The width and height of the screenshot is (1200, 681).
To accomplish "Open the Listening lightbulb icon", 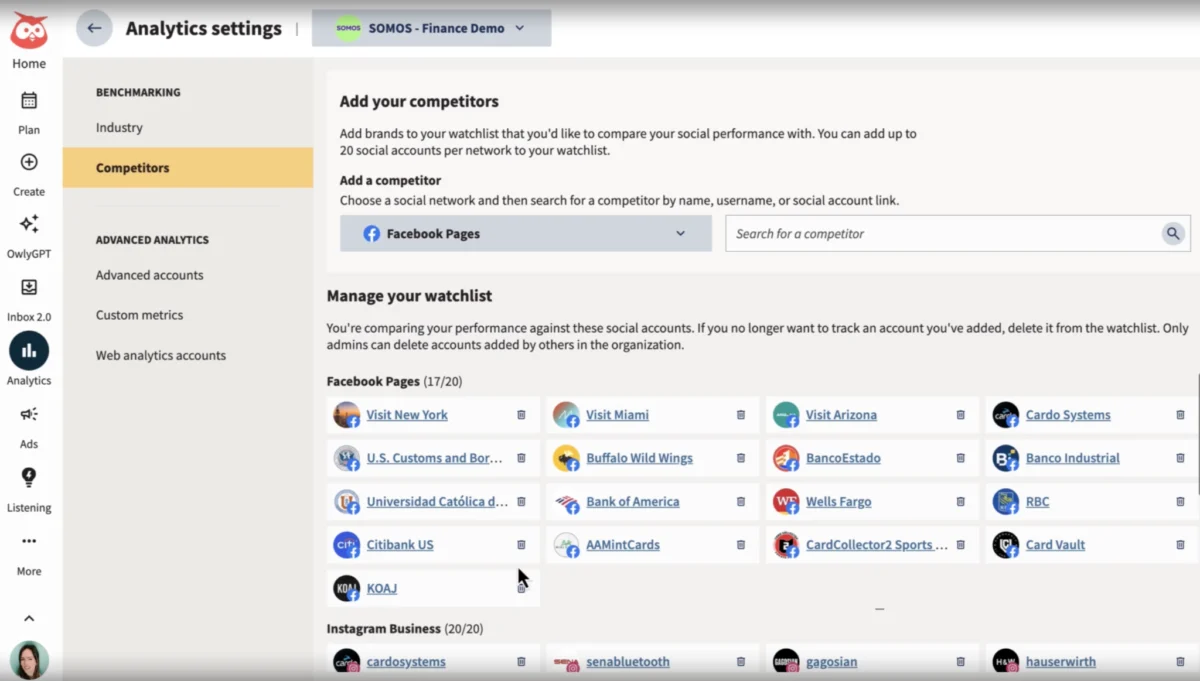I will tap(29, 477).
